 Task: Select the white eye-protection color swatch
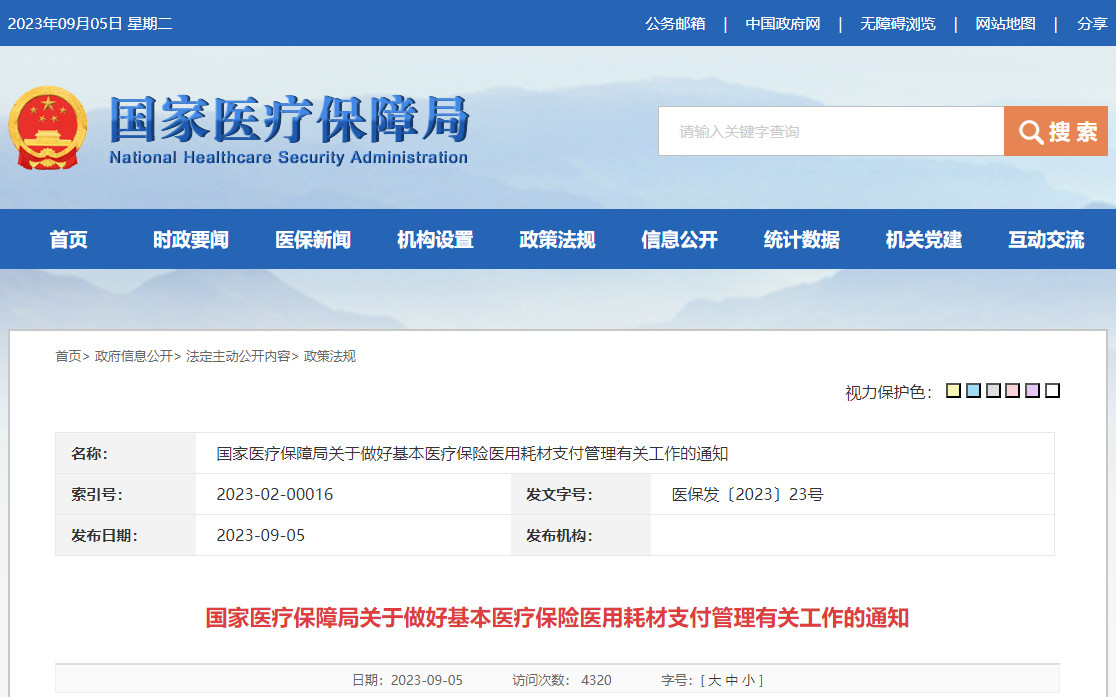pyautogui.click(x=1052, y=390)
